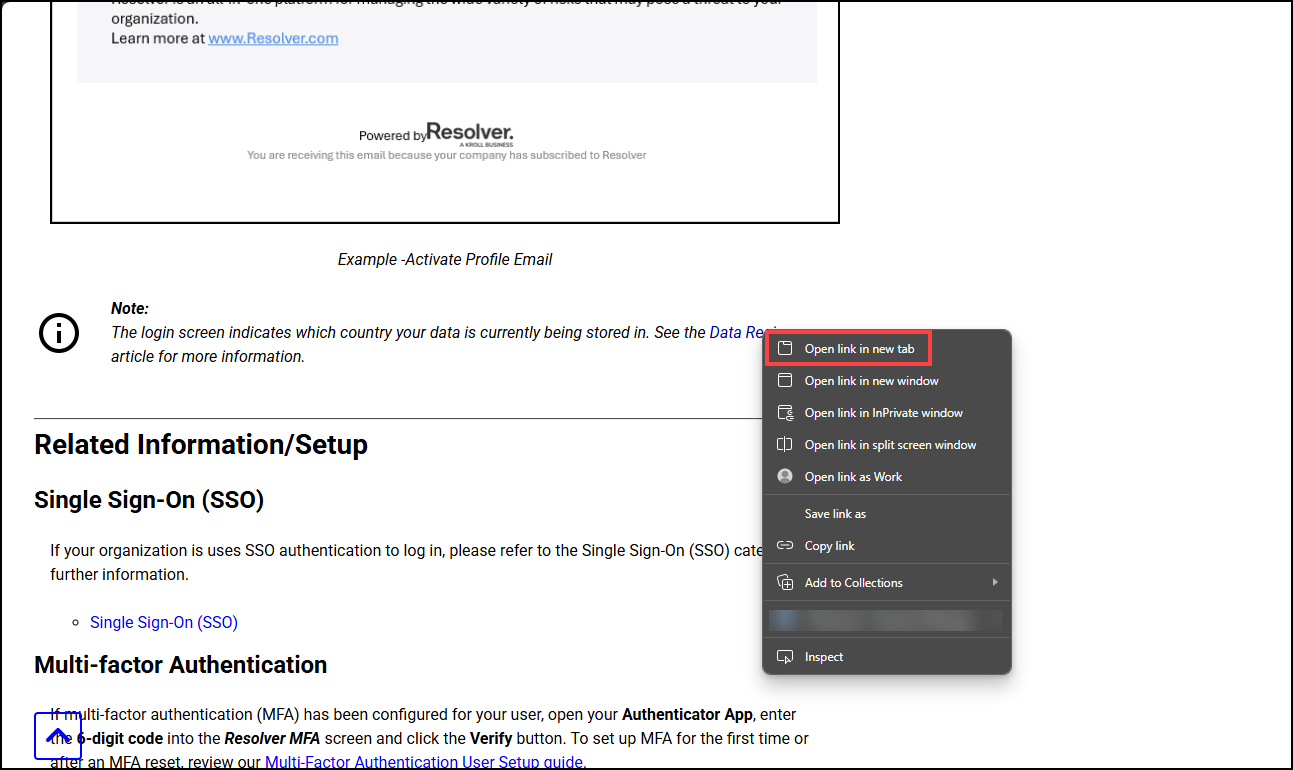This screenshot has height=770, width=1293.
Task: Click the Inspect icon in context menu
Action: click(785, 657)
